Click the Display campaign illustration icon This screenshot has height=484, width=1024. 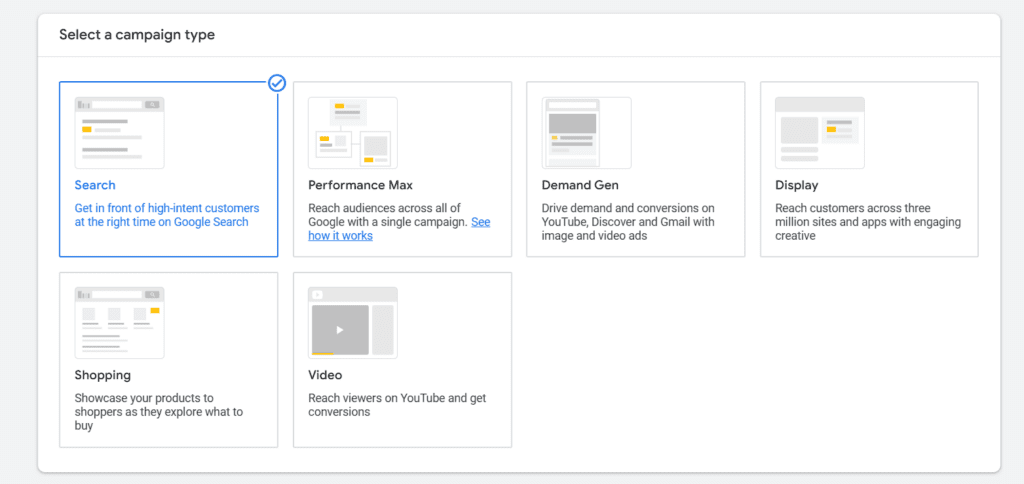click(x=820, y=133)
